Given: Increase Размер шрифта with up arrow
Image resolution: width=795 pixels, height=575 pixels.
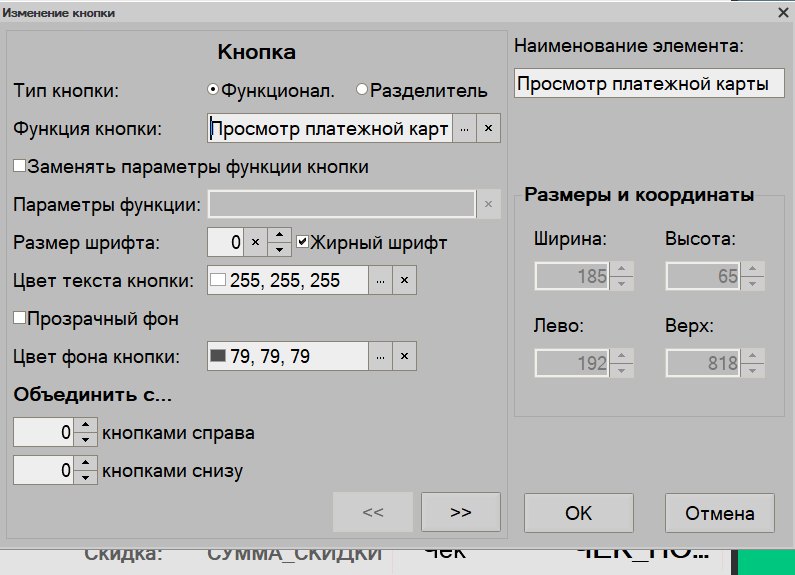Looking at the screenshot, I should point(279,235).
